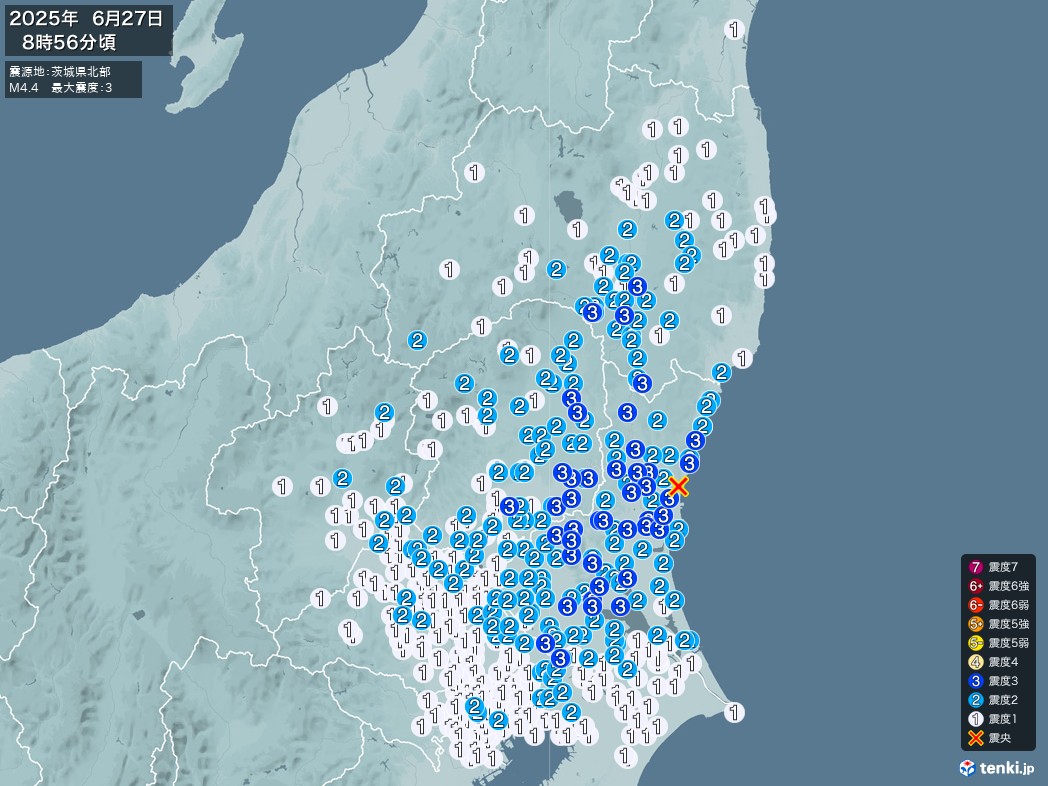Click the 震度7 purple legend icon
The image size is (1048, 786).
click(975, 568)
